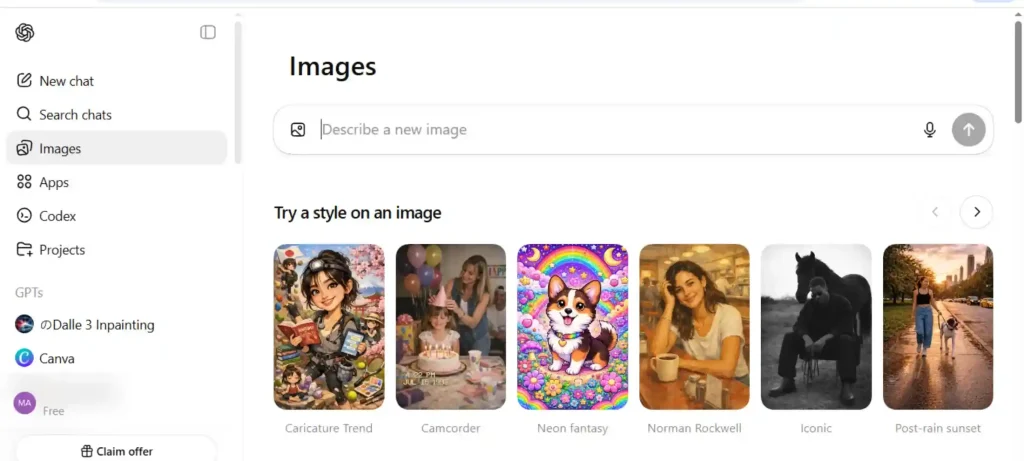
Task: Start a New chat
Action: 66,81
